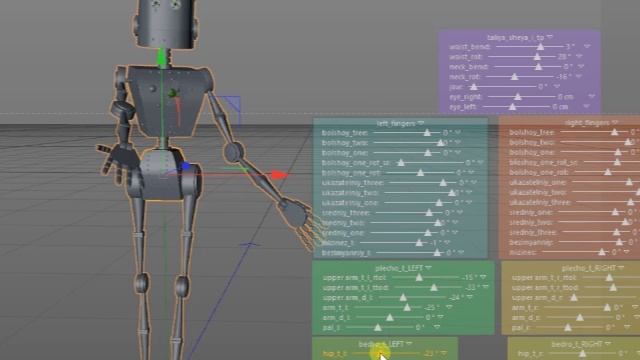Open the eye_right value arrow menu
This screenshot has width=640, height=360.
[x=591, y=97]
